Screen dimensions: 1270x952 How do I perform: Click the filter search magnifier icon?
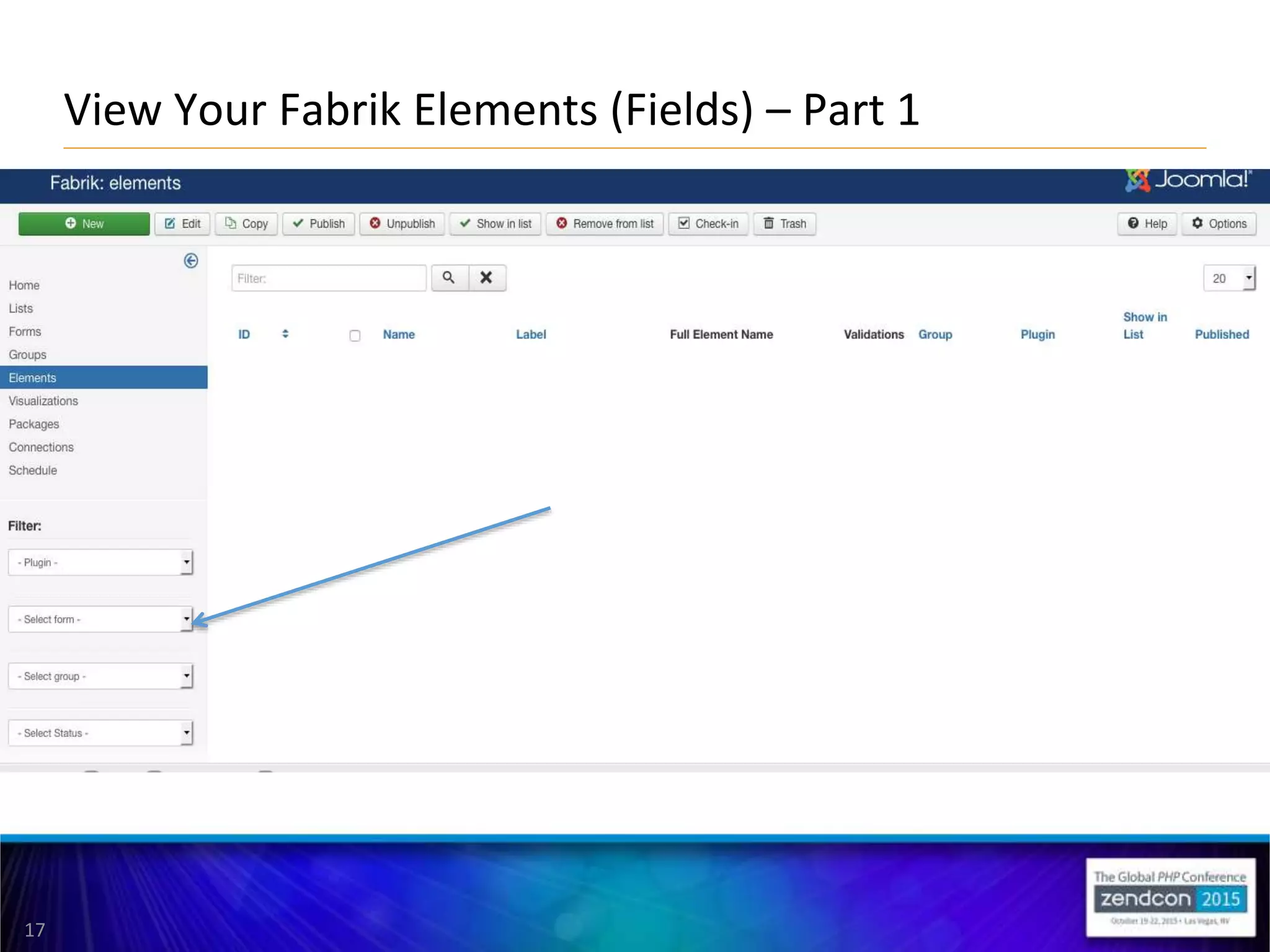tap(449, 278)
